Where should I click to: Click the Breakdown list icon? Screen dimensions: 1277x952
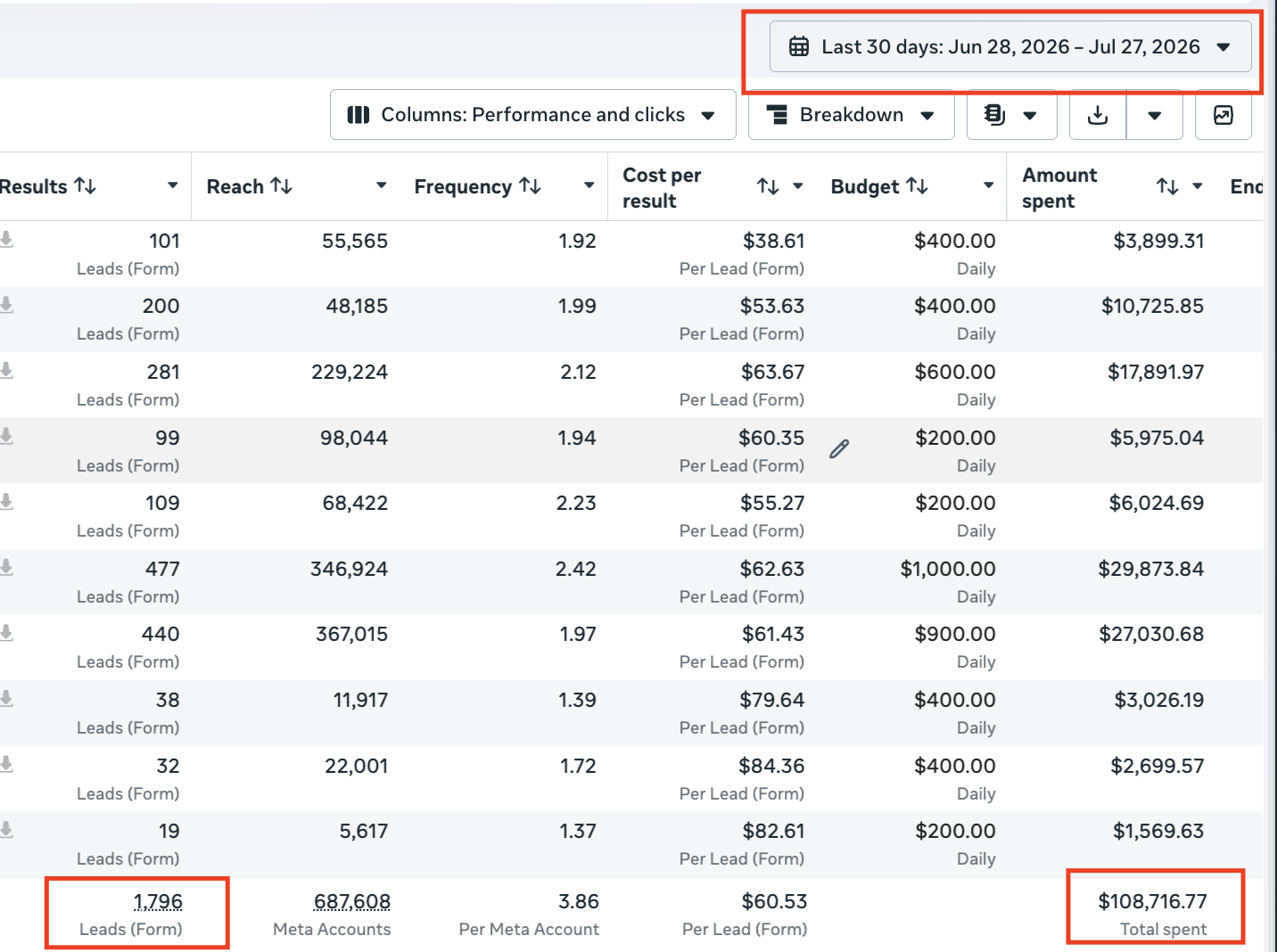point(778,115)
